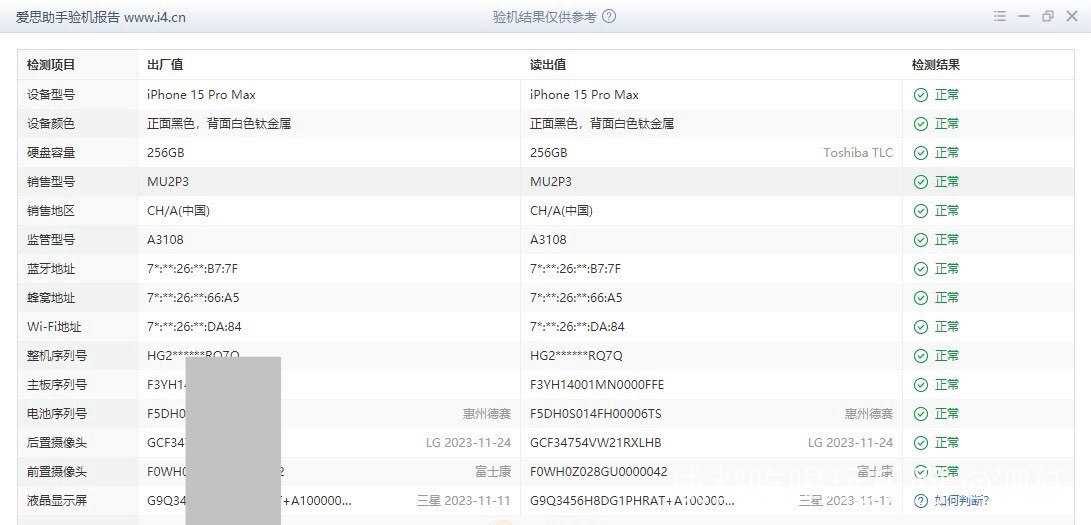Viewport: 1091px width, 525px height.
Task: Select the 监管型号 row label
Action: (51, 240)
